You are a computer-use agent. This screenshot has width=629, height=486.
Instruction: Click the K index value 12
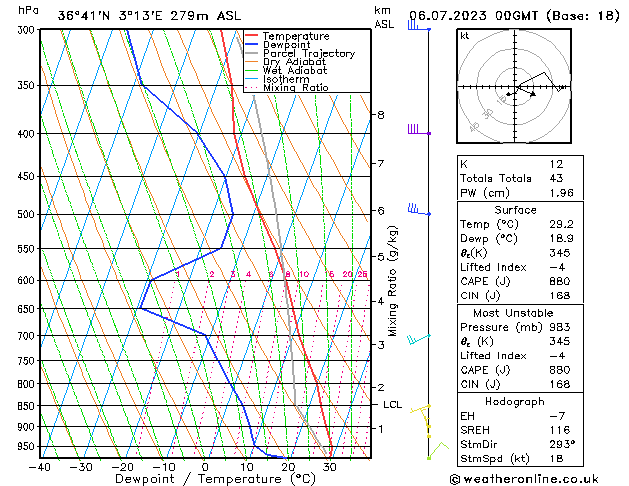click(556, 164)
